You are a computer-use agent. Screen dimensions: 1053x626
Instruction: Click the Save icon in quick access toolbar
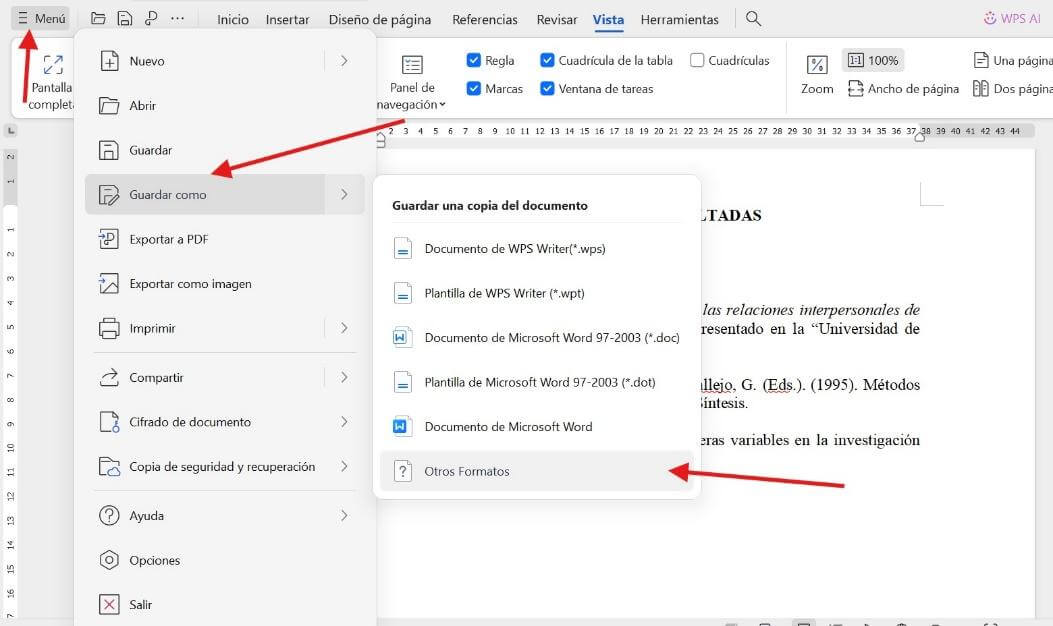[124, 17]
